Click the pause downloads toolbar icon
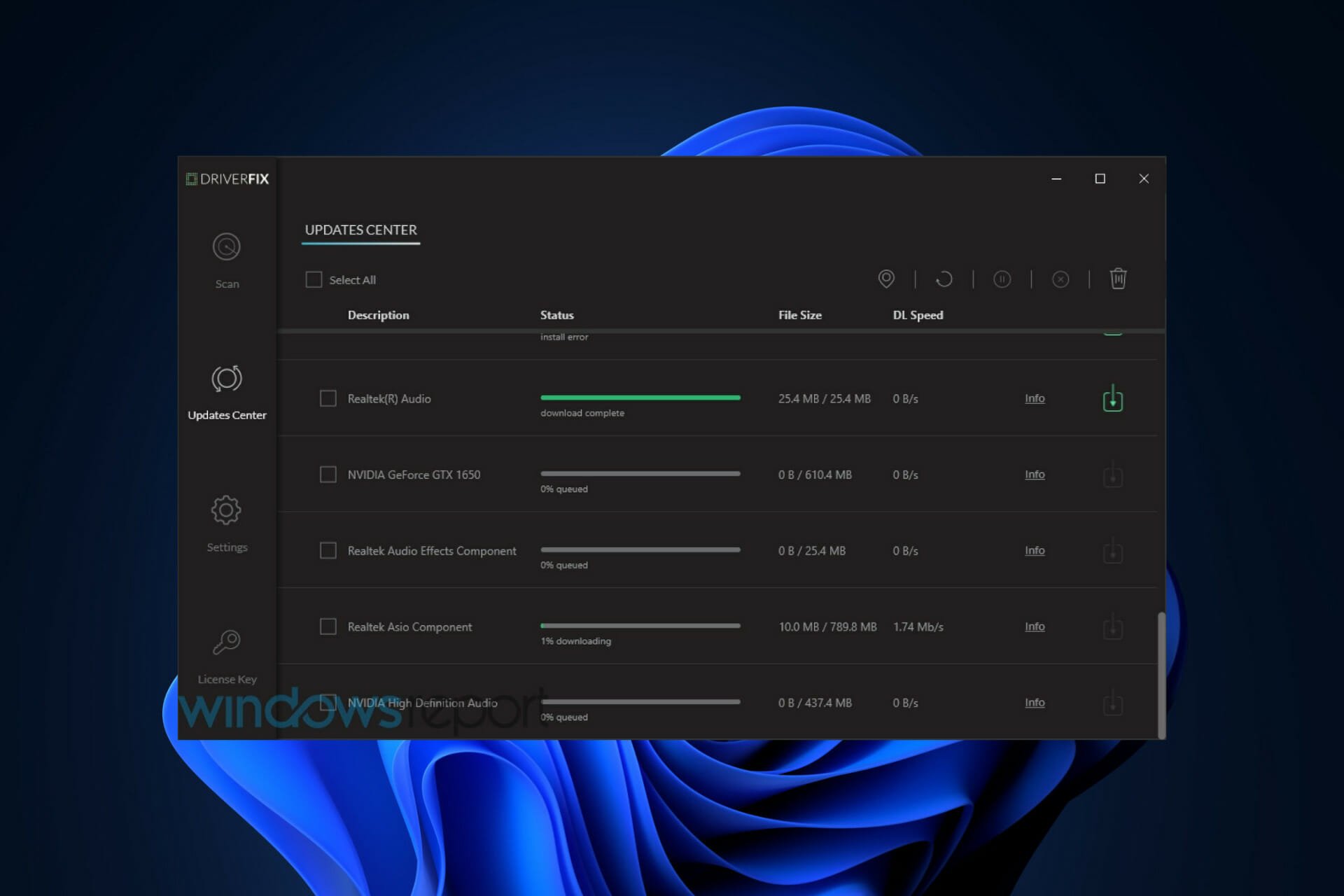Screen dimensions: 1344x896 tap(1002, 279)
